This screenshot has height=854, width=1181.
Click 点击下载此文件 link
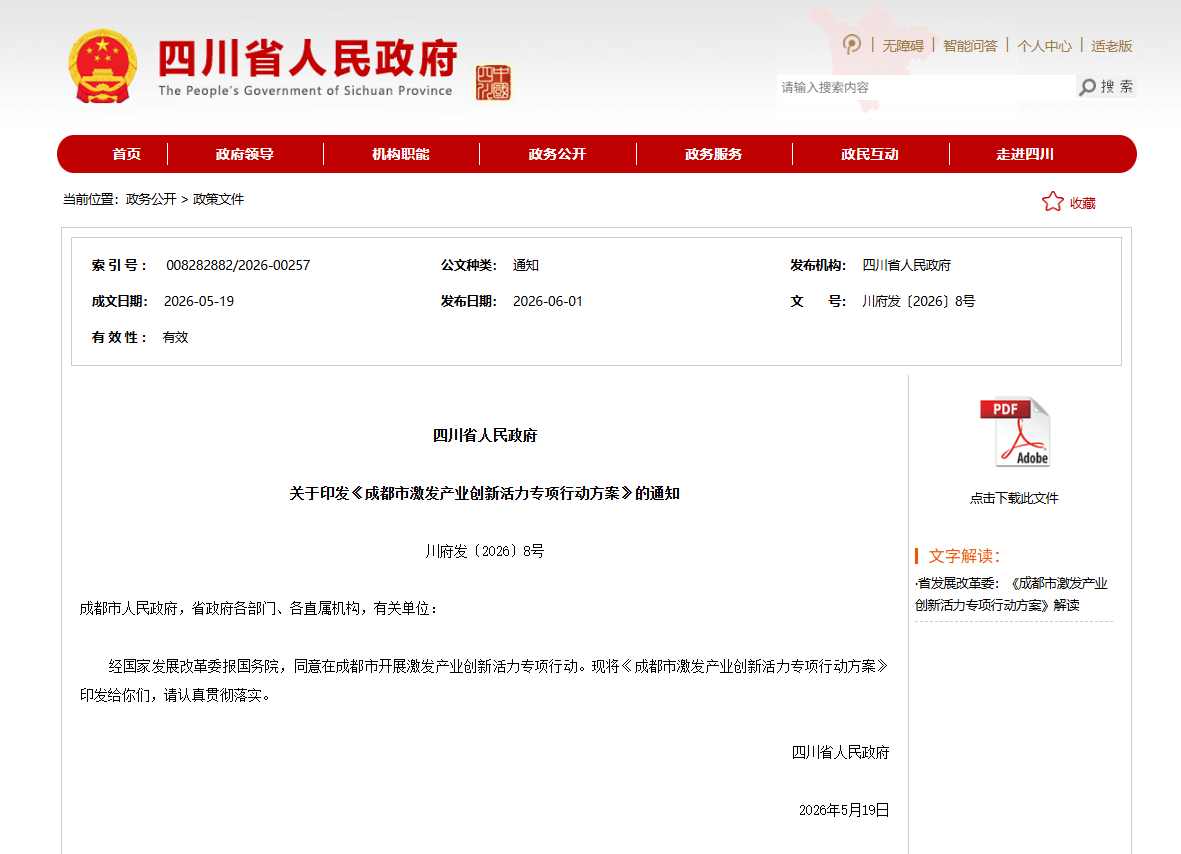pos(1014,498)
